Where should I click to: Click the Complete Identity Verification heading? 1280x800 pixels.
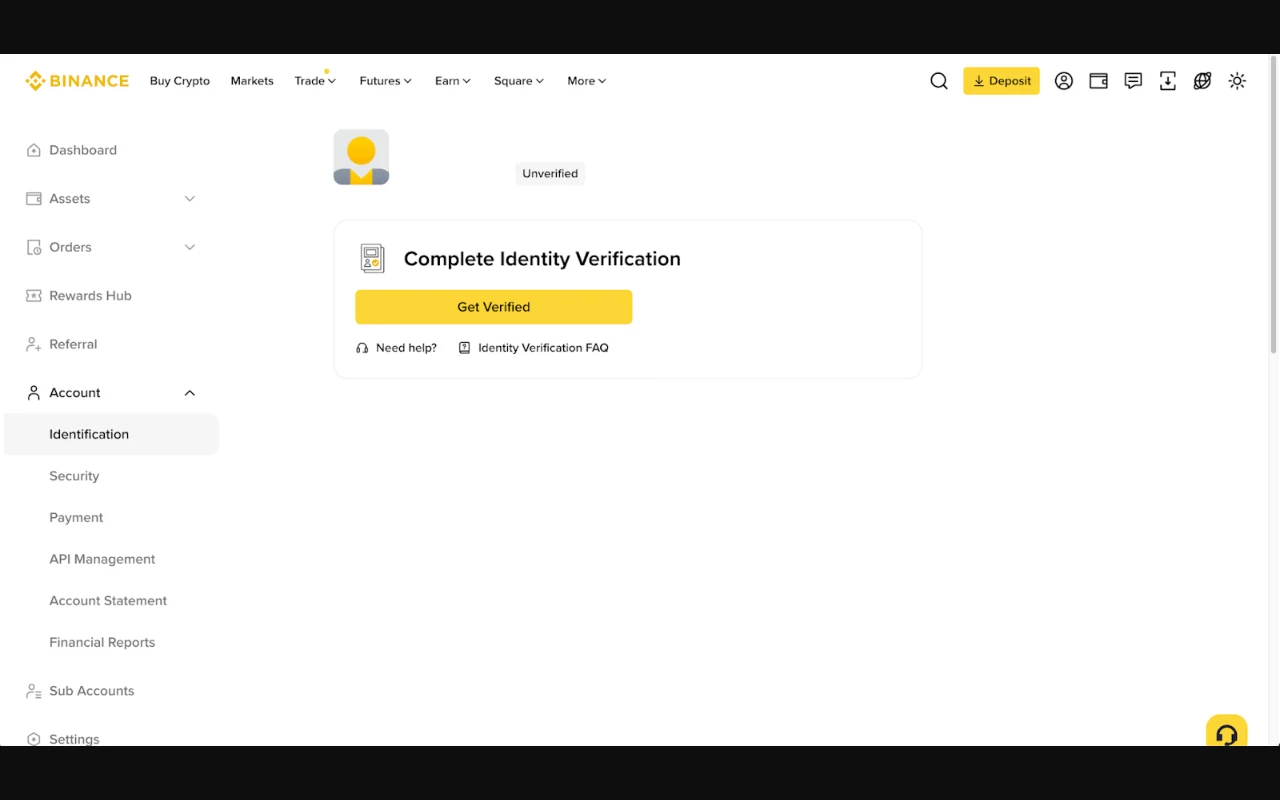point(542,259)
